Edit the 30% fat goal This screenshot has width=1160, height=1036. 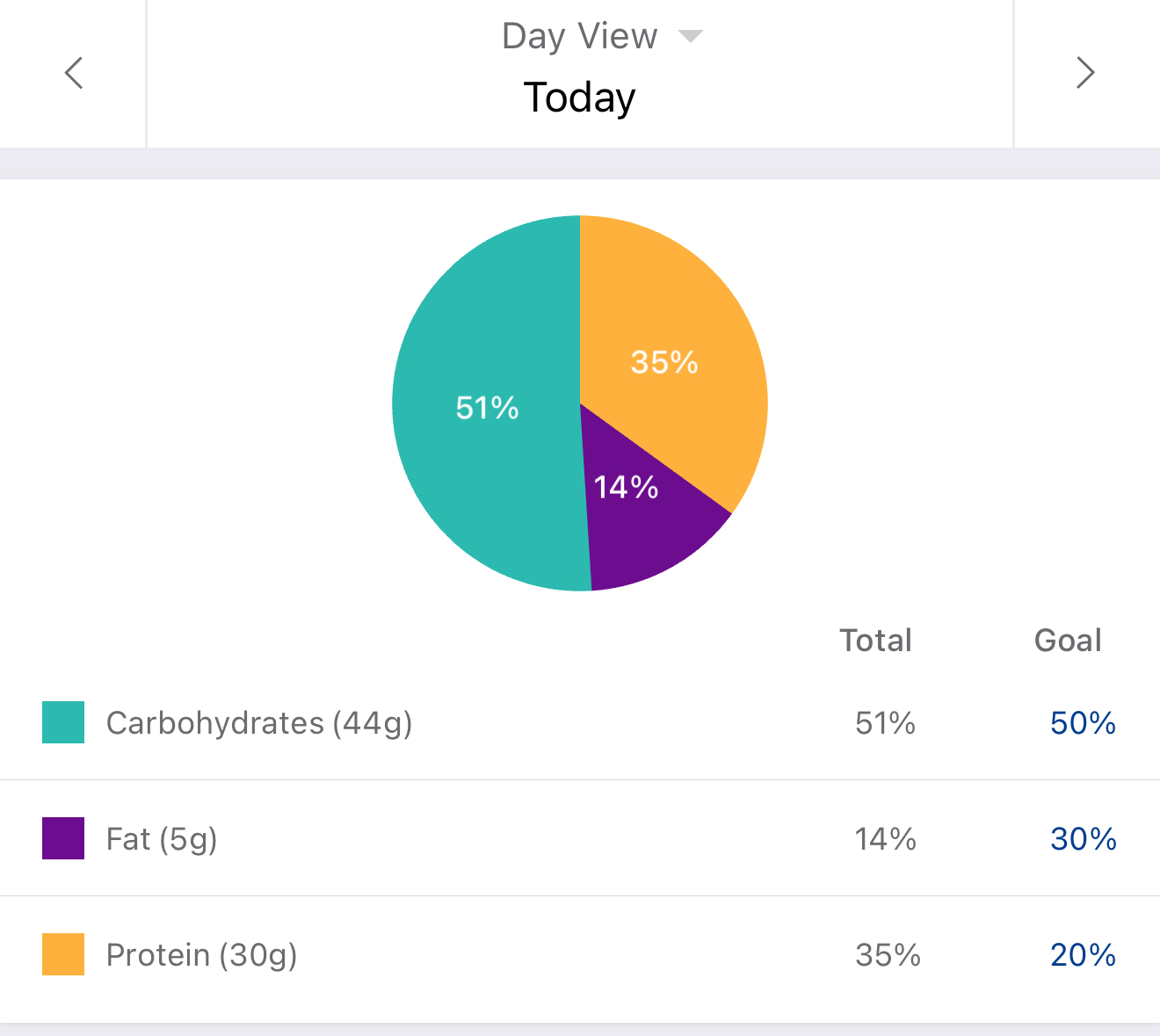coord(1083,839)
